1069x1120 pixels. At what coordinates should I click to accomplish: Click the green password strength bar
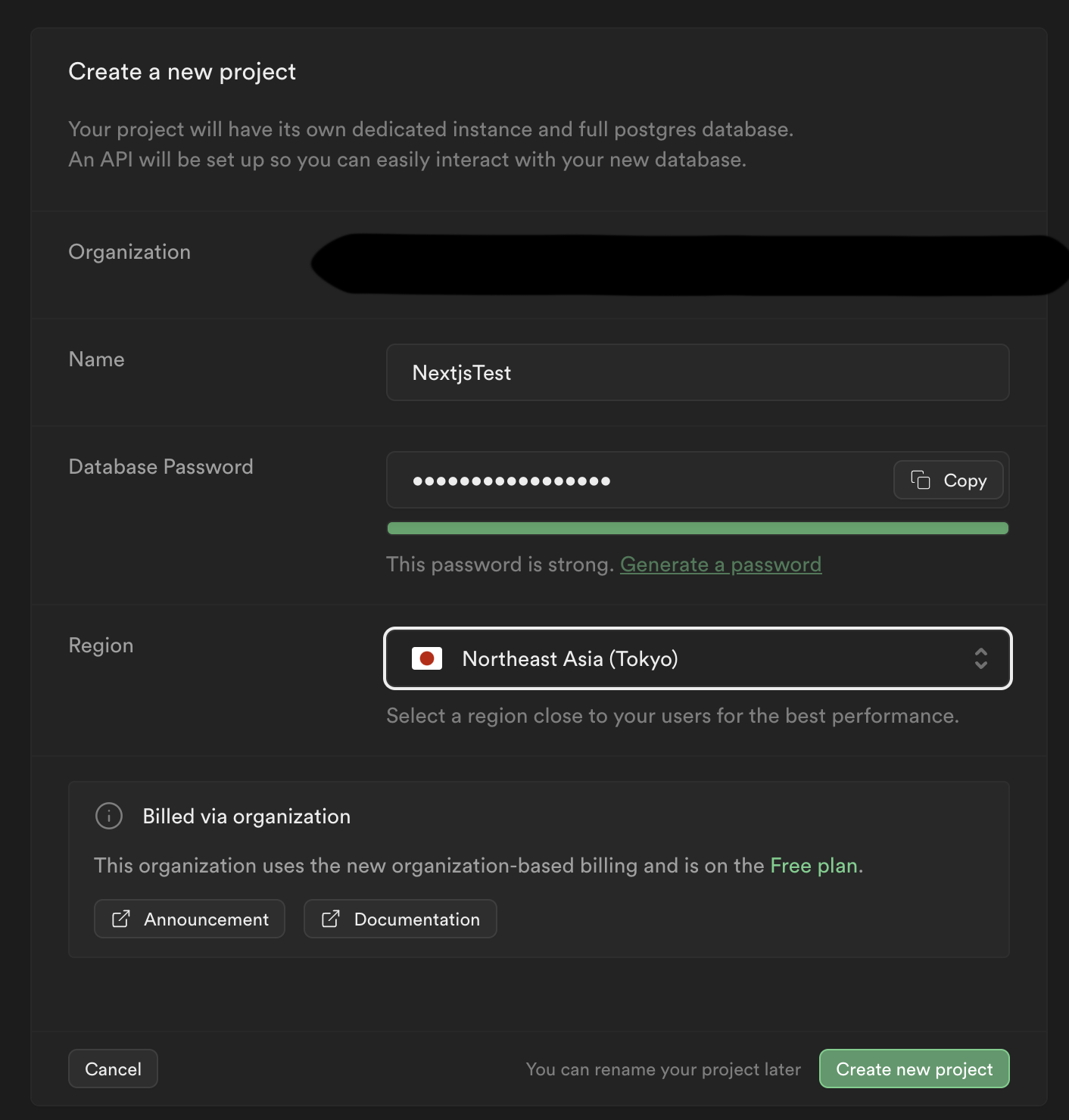pyautogui.click(x=697, y=528)
